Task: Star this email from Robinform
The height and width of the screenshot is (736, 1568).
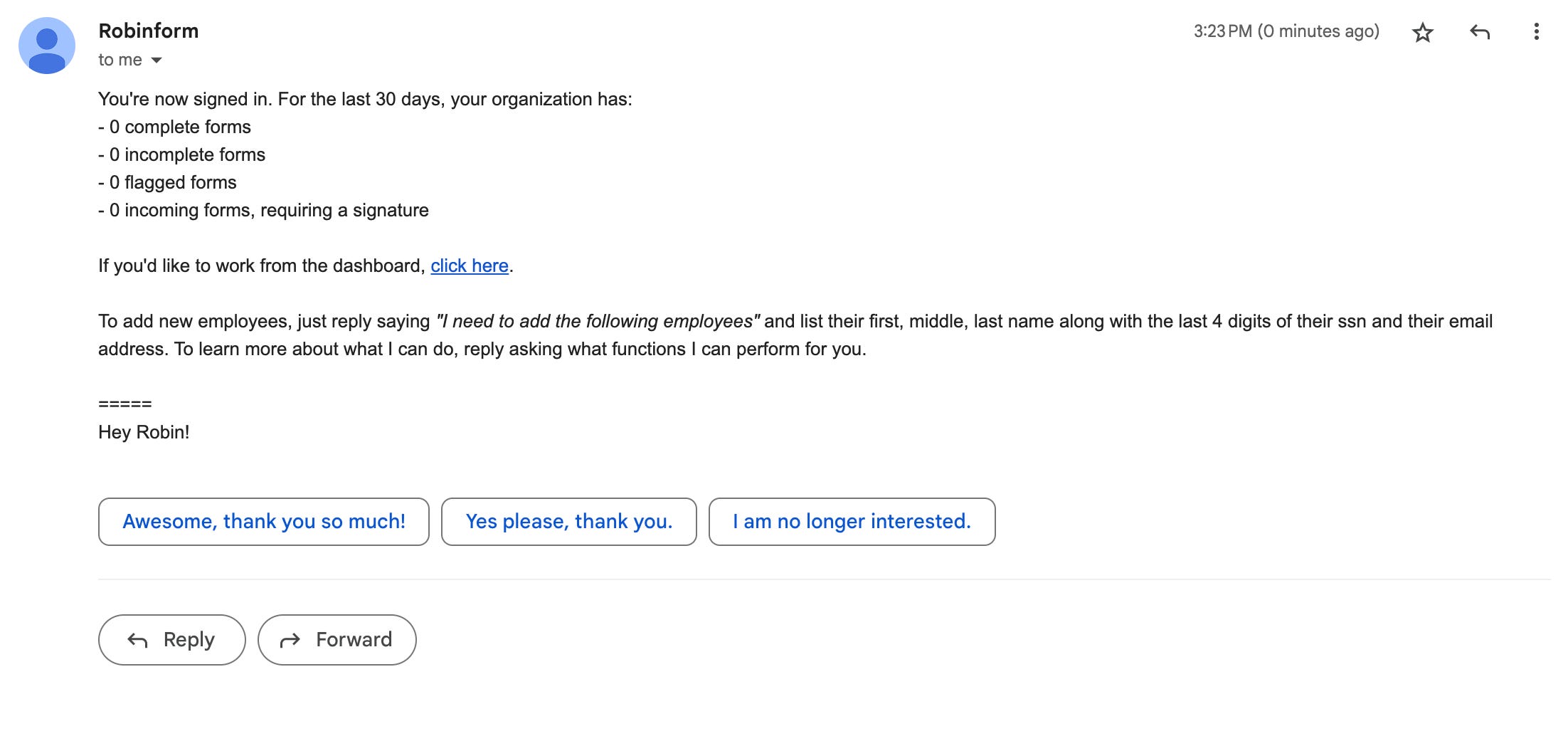Action: click(1422, 32)
